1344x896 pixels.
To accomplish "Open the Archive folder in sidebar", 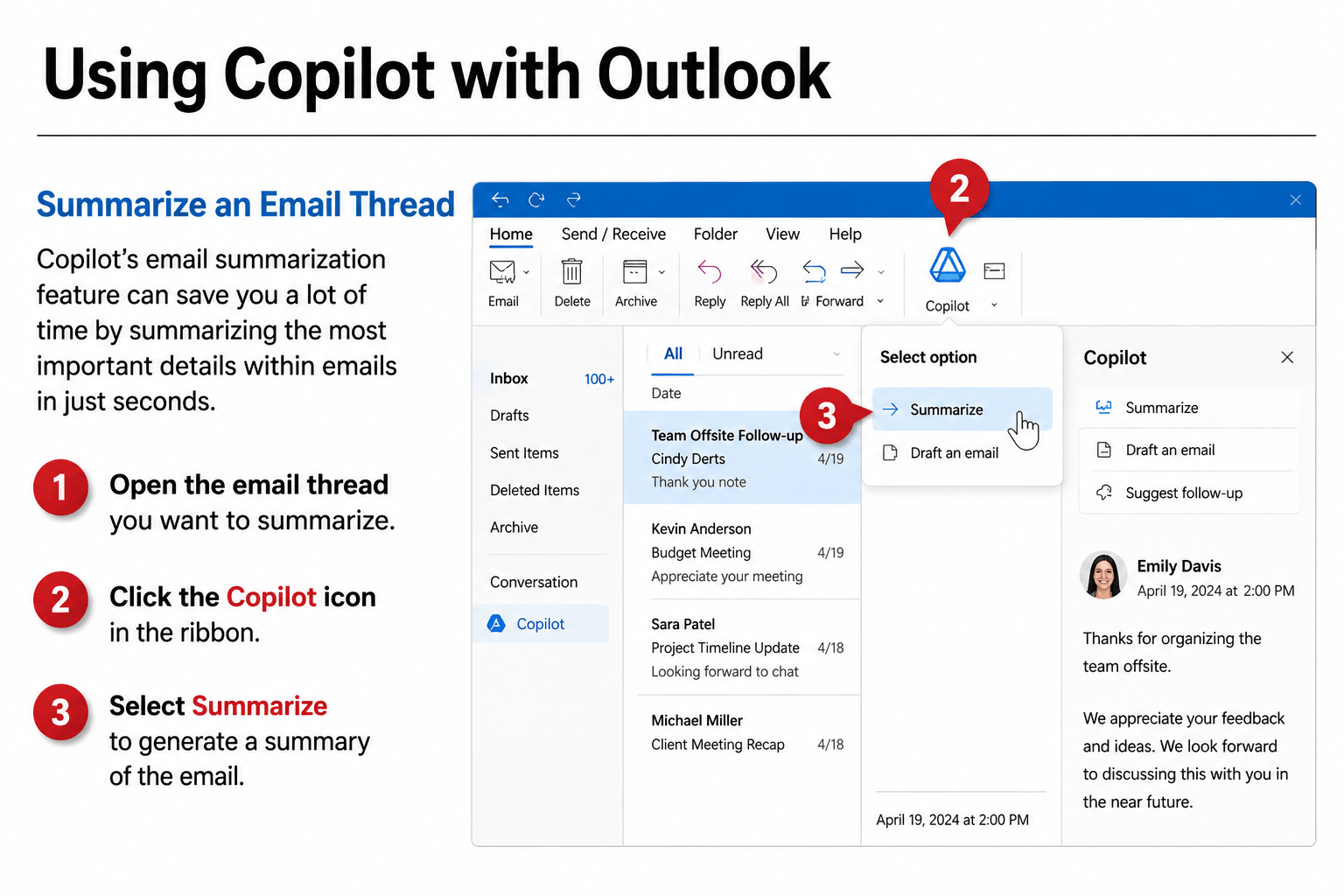I will point(514,527).
